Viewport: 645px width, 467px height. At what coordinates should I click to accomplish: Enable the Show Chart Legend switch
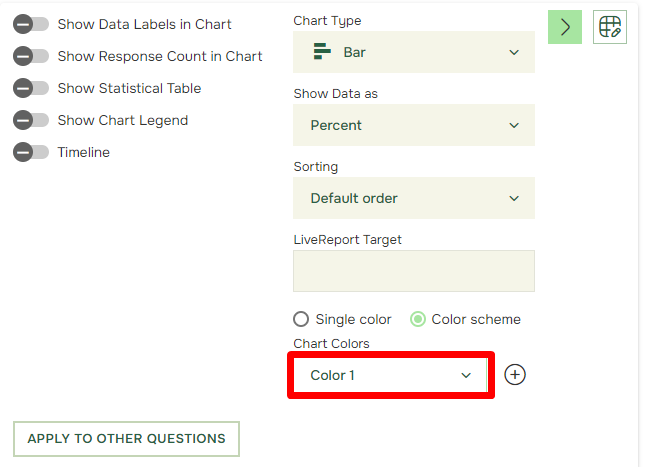tap(31, 120)
